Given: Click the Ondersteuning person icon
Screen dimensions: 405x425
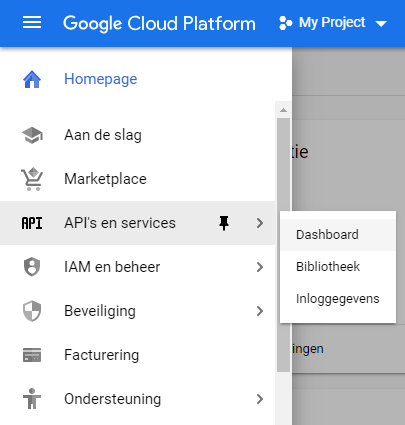Looking at the screenshot, I should (x=32, y=399).
